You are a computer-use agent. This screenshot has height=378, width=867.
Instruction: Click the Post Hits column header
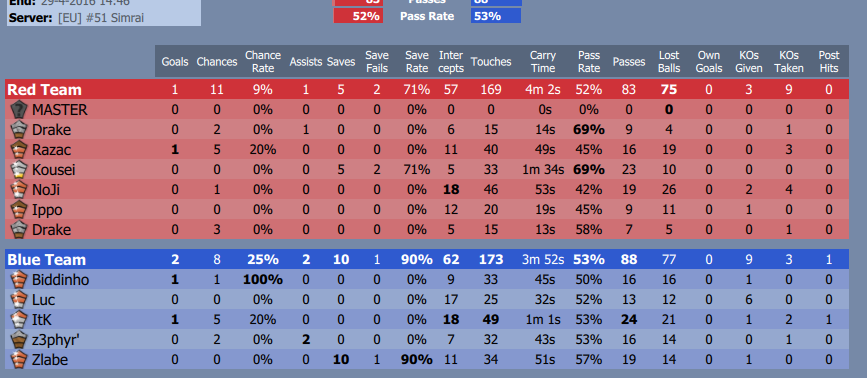tap(829, 61)
